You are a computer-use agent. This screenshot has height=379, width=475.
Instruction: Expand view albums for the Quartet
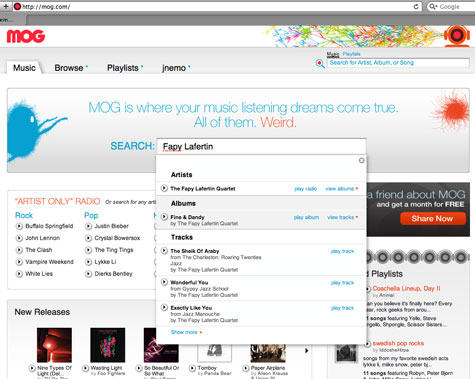[x=341, y=189]
